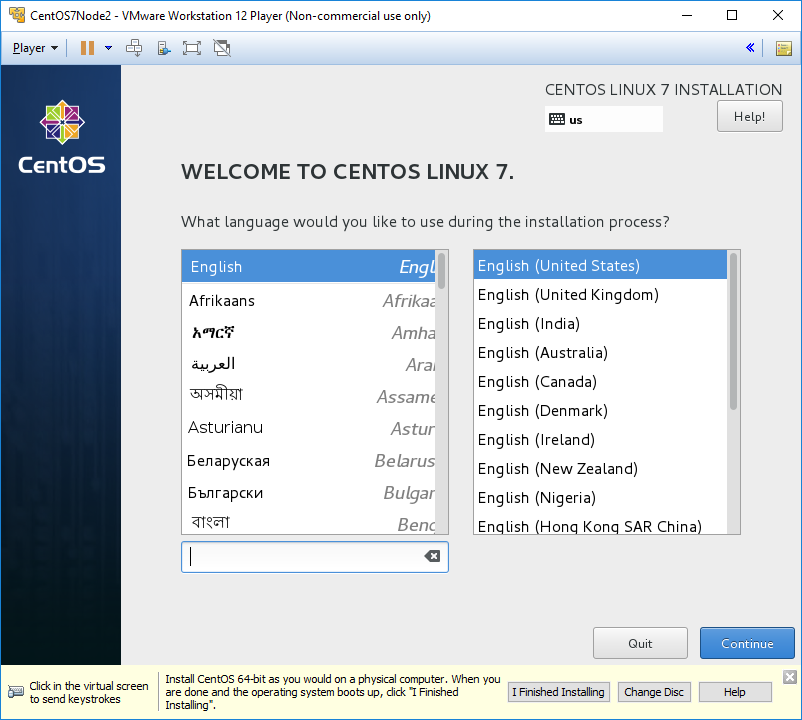Click the keyboard icon in the bottom status bar
802x720 pixels.
(14, 691)
